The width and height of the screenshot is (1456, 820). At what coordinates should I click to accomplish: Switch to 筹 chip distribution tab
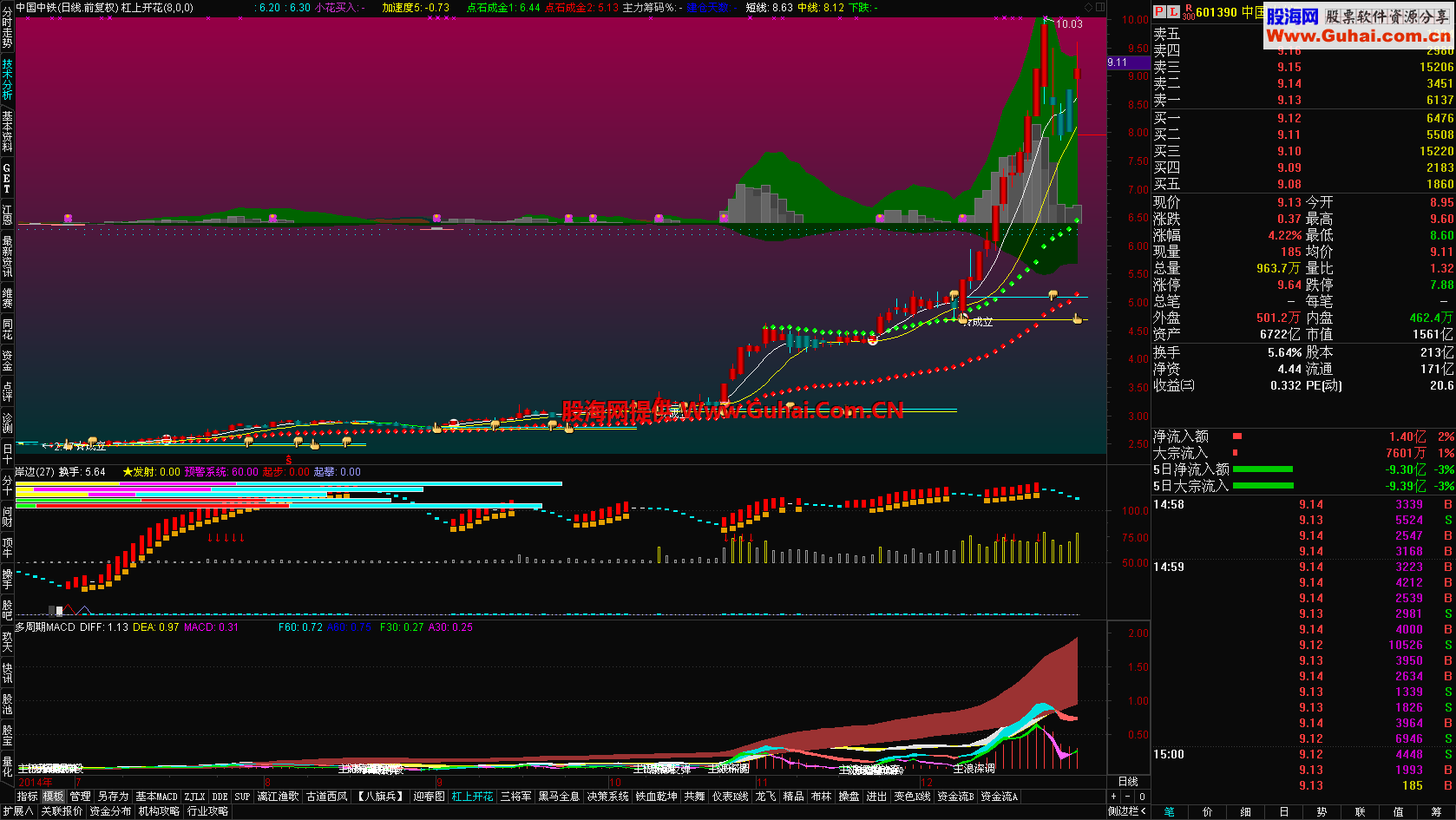pos(1436,811)
